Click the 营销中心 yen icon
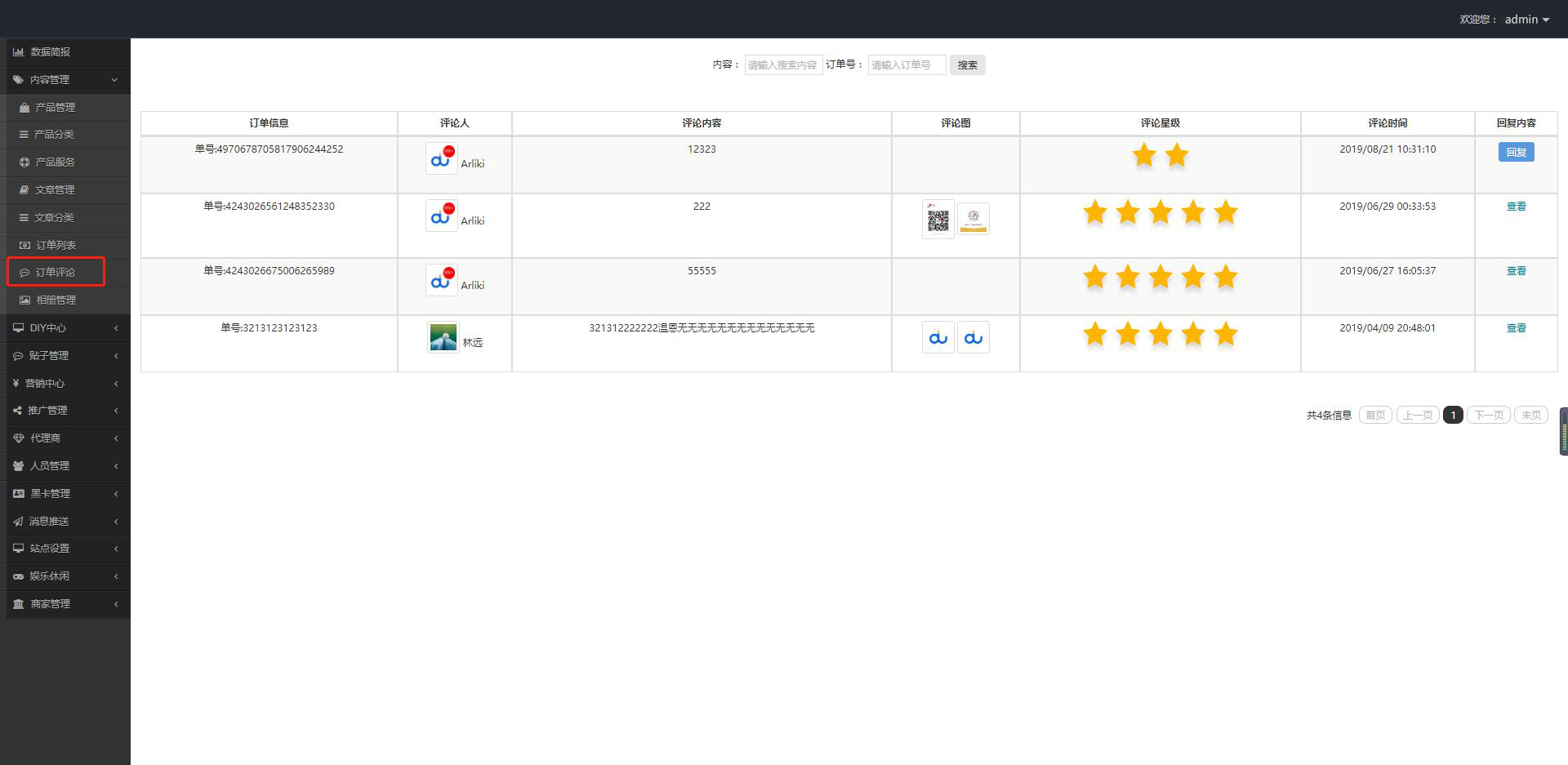Viewport: 1568px width, 765px height. click(16, 383)
